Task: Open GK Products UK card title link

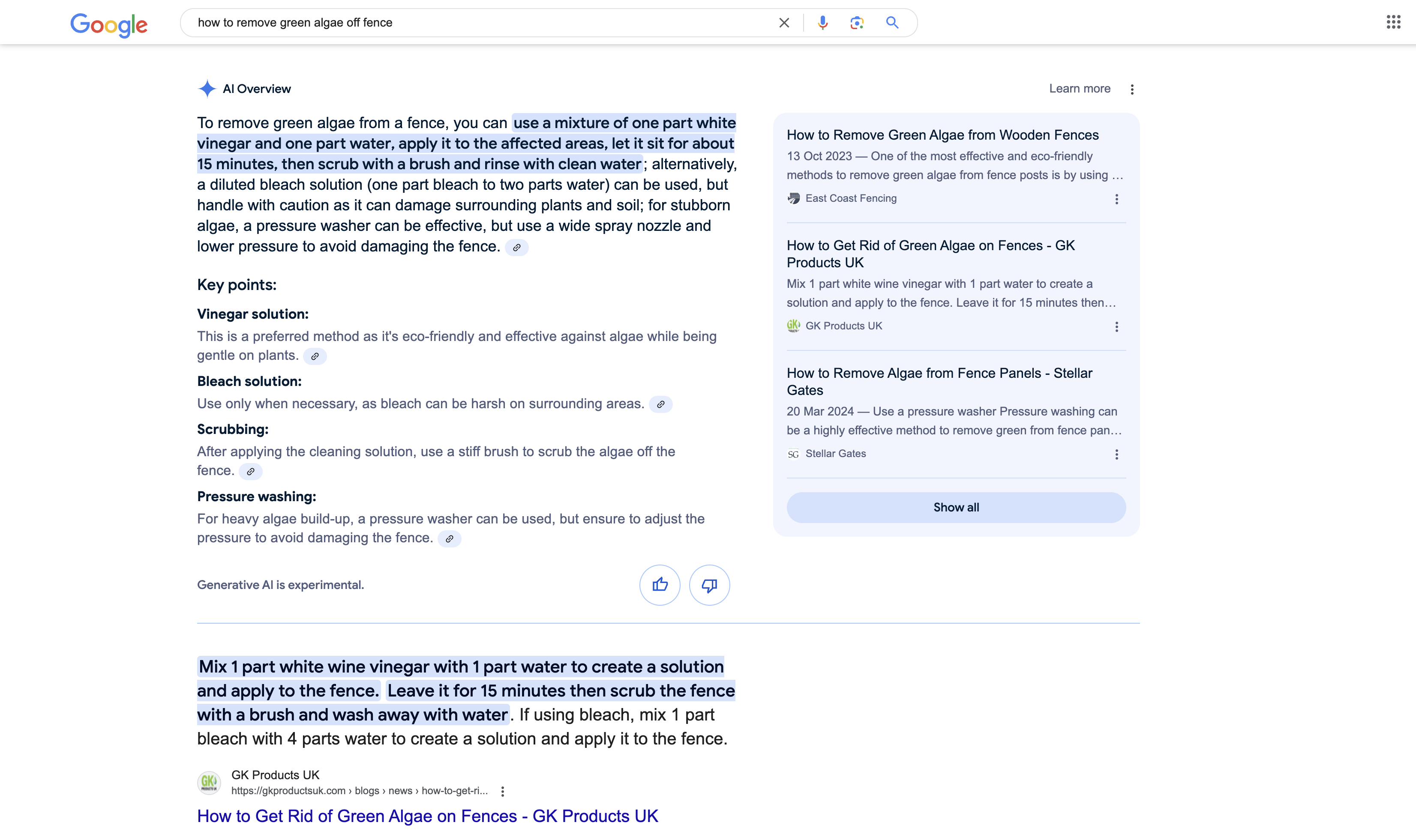Action: pyautogui.click(x=930, y=254)
